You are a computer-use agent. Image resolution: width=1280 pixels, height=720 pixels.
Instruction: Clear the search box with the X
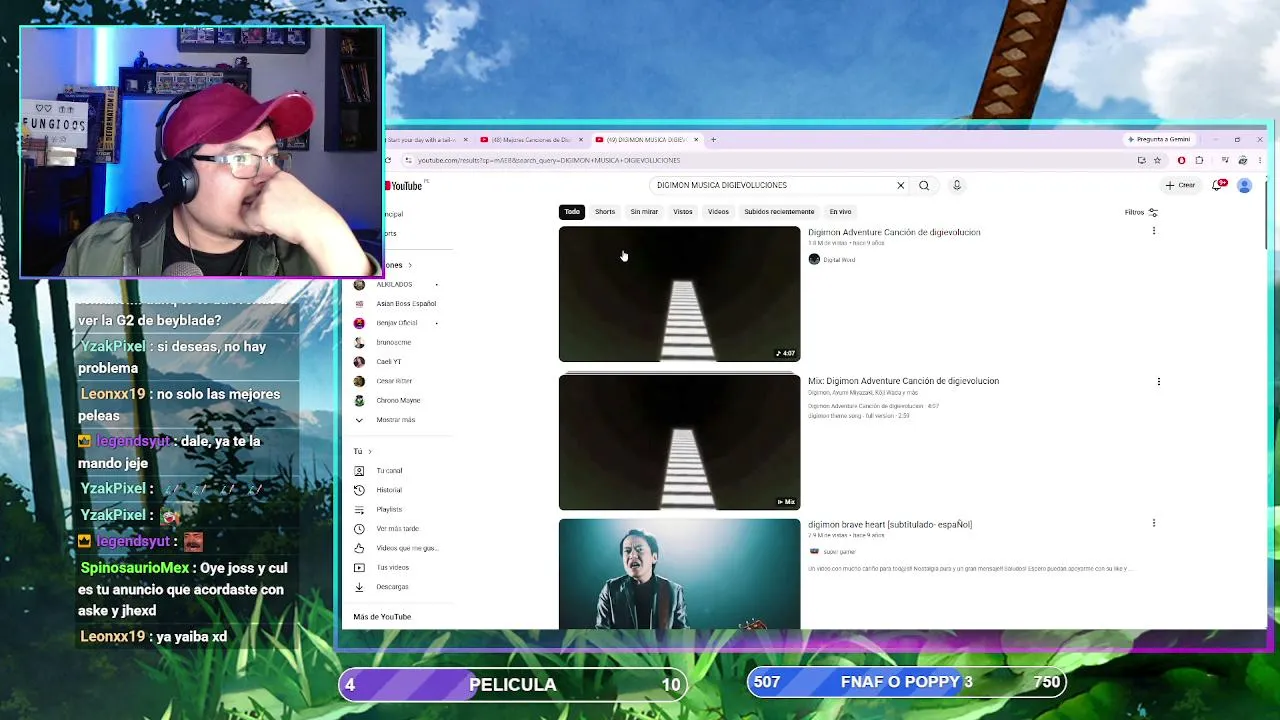(x=900, y=185)
